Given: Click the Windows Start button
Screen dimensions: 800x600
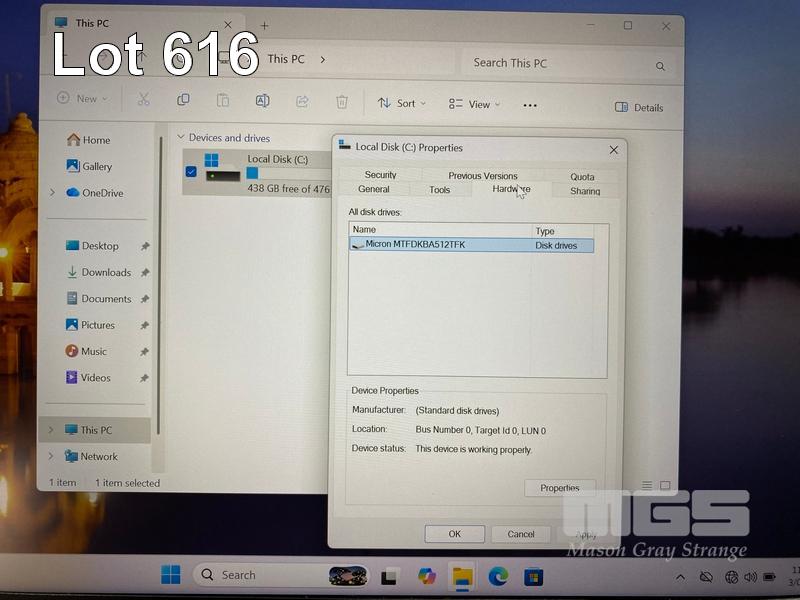Looking at the screenshot, I should coord(170,574).
